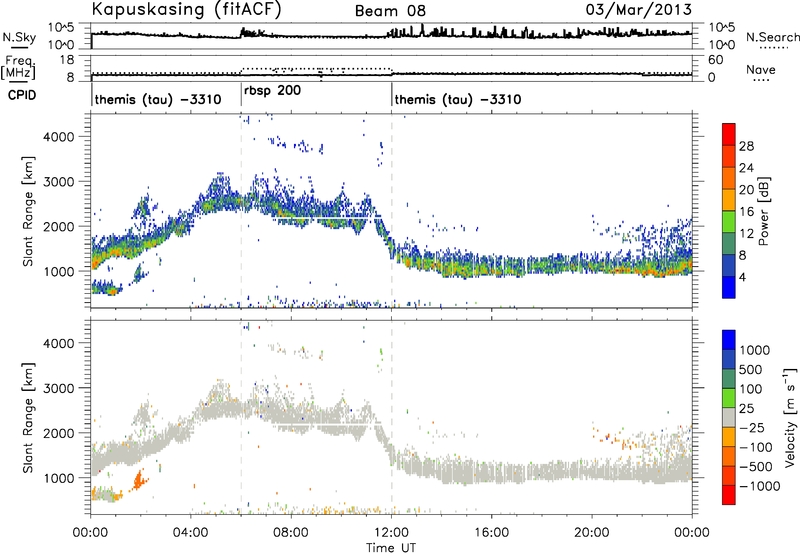Click the '16:00' time axis tick label
The image size is (800, 554).
(x=491, y=533)
